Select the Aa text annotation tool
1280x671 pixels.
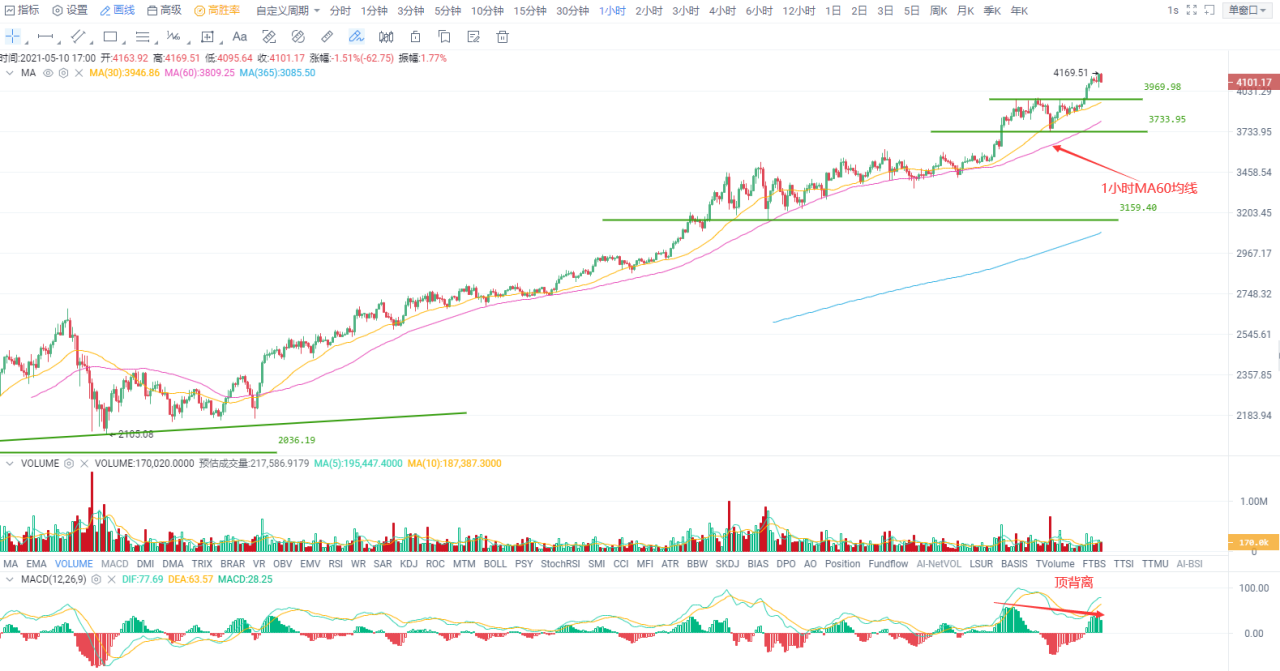pos(239,37)
